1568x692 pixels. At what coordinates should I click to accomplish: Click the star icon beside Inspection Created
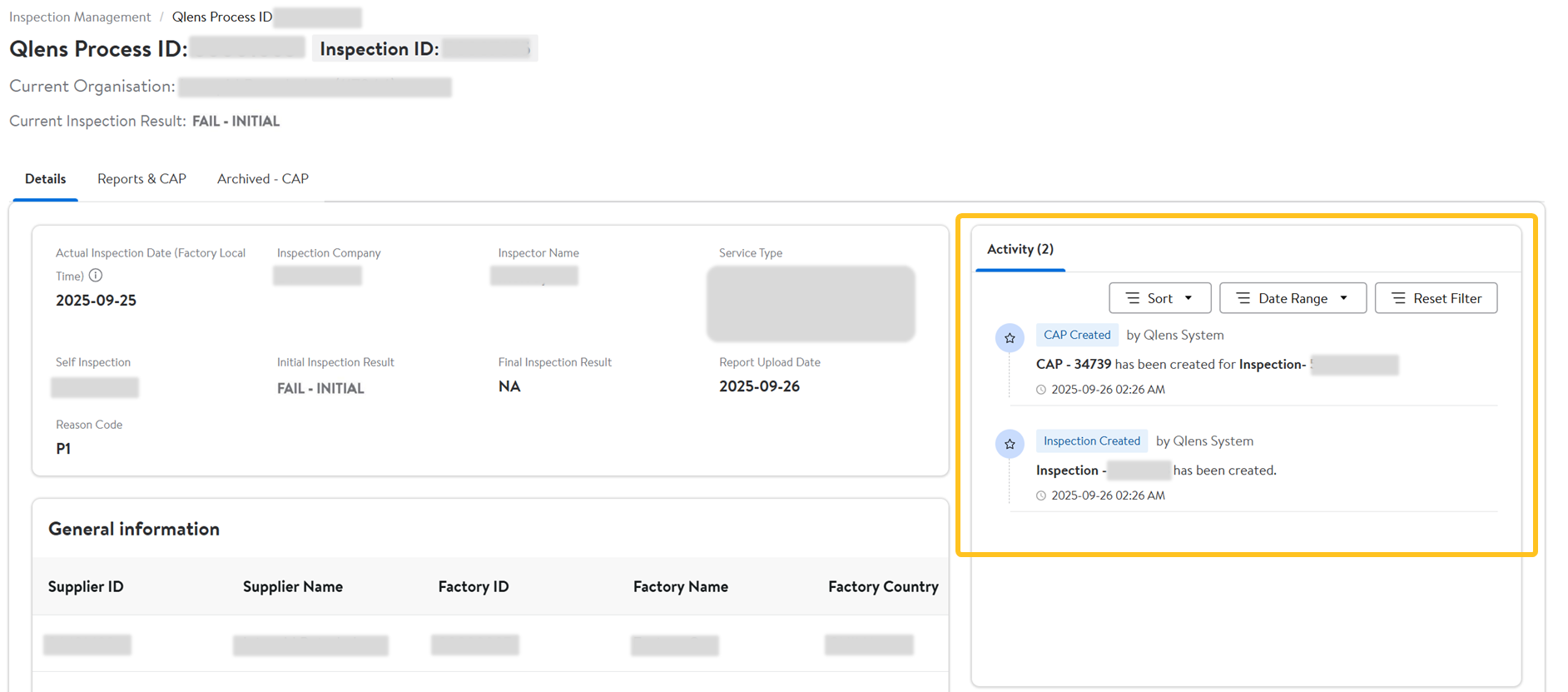click(1010, 444)
